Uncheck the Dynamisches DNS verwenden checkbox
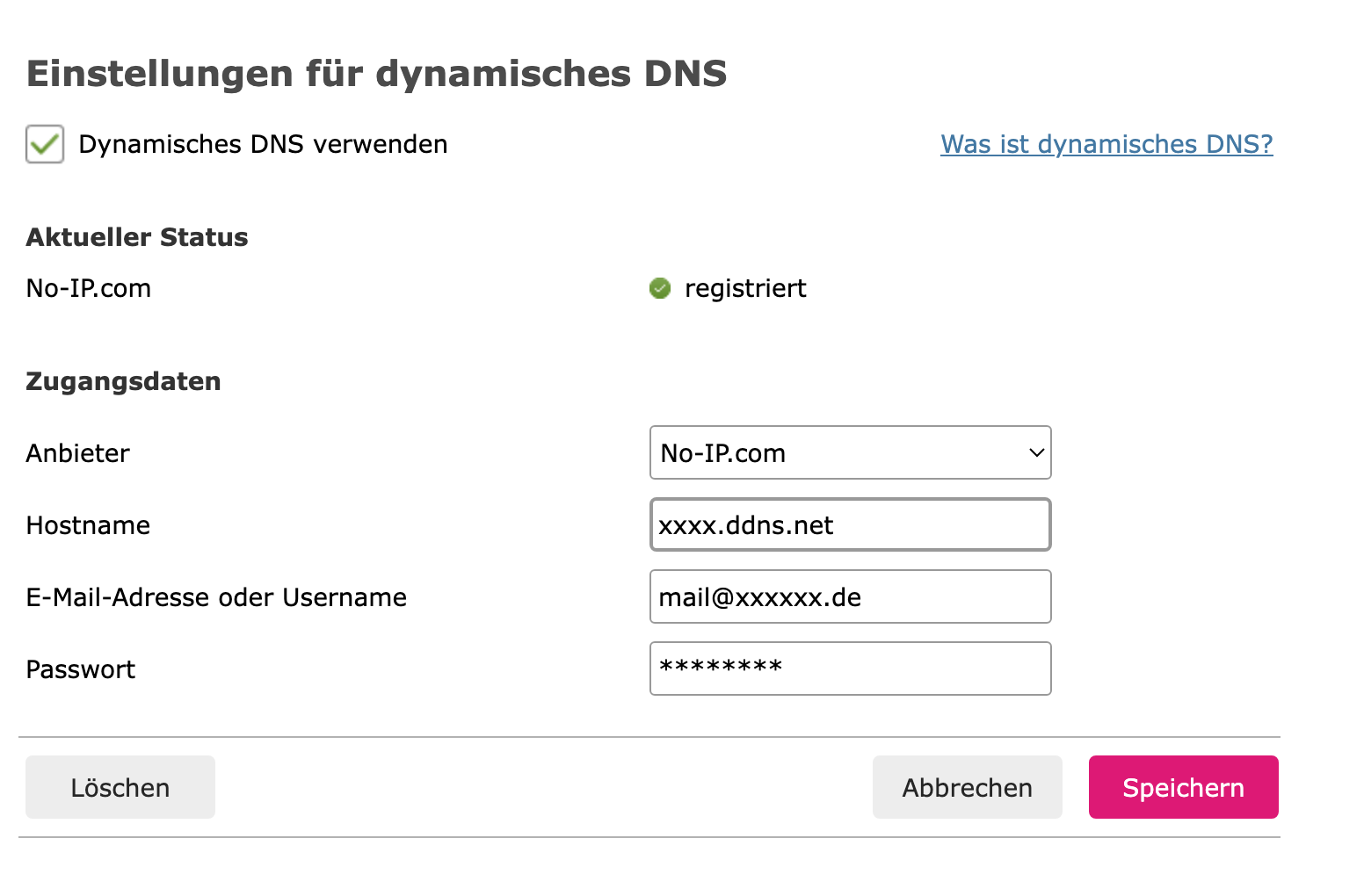The height and width of the screenshot is (896, 1364). click(45, 144)
